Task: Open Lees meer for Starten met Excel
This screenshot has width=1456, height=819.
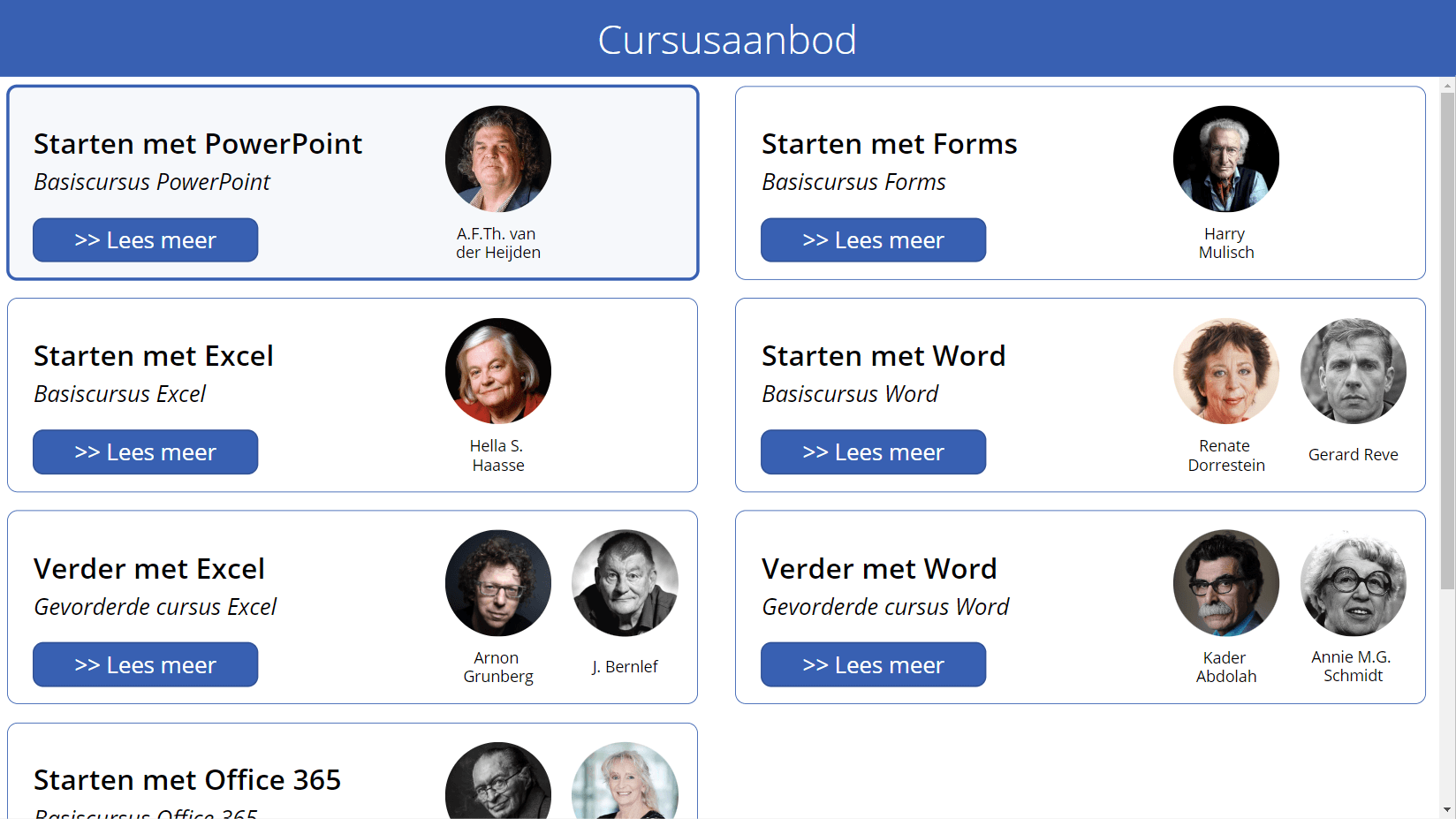Action: point(145,452)
